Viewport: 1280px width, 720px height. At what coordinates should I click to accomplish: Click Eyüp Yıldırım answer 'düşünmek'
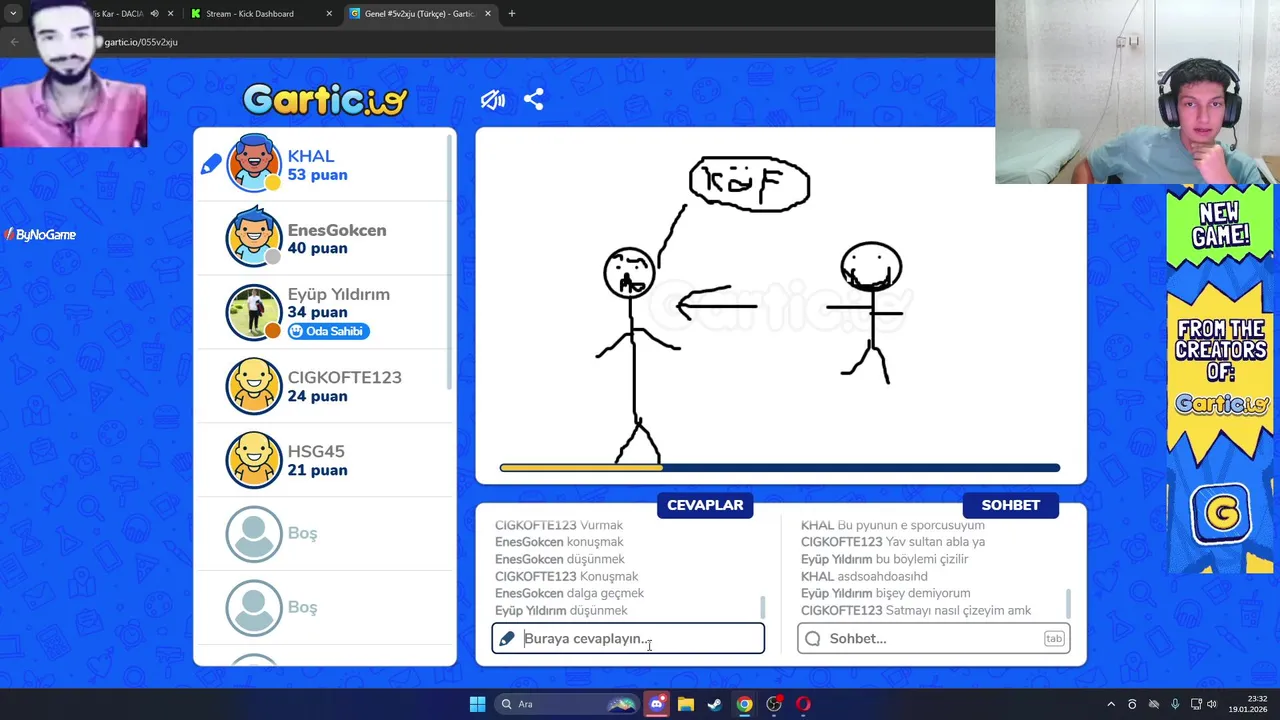[x=599, y=610]
